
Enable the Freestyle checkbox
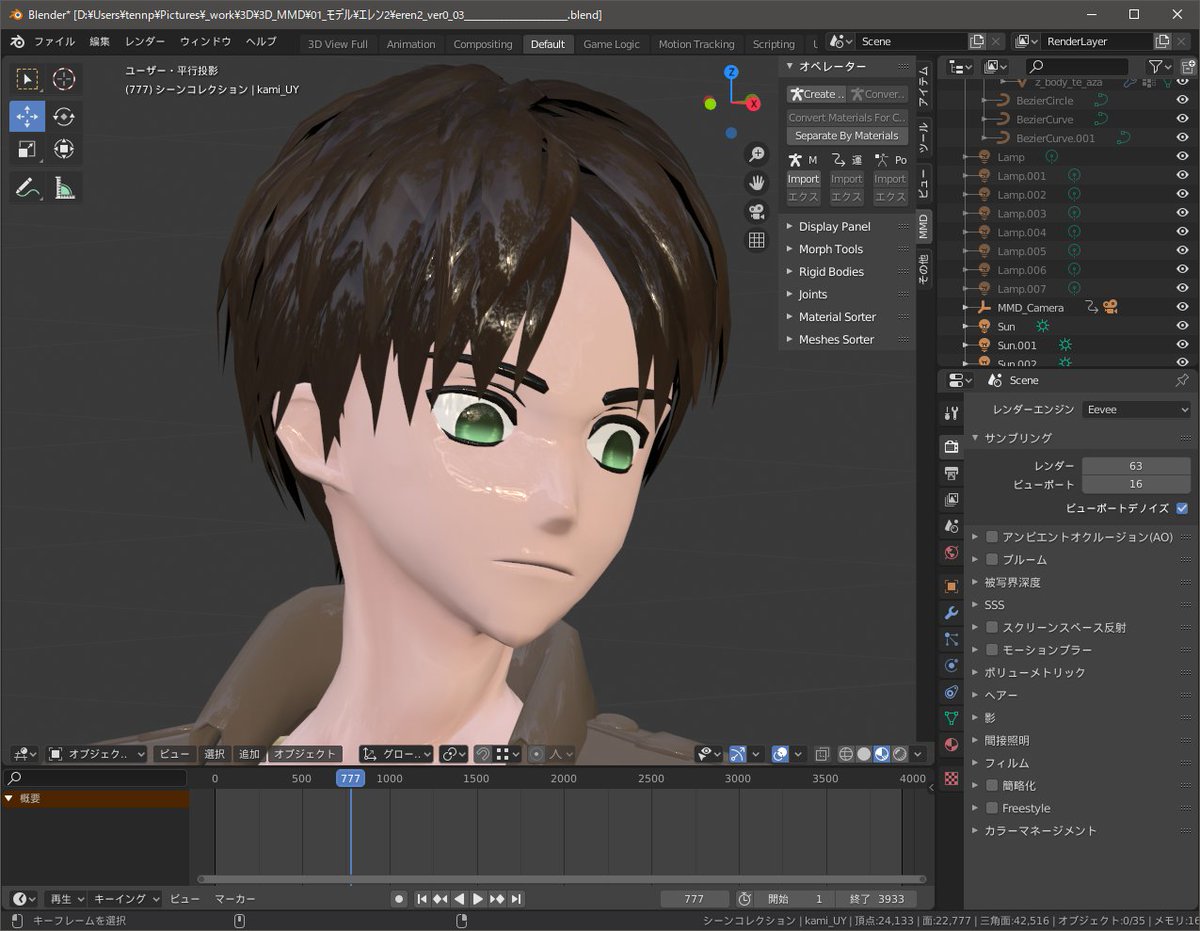(992, 808)
